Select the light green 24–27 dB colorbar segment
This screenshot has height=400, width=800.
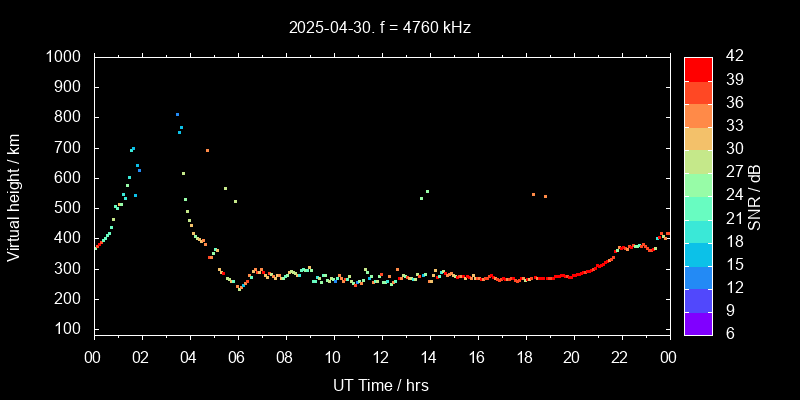pyautogui.click(x=698, y=184)
